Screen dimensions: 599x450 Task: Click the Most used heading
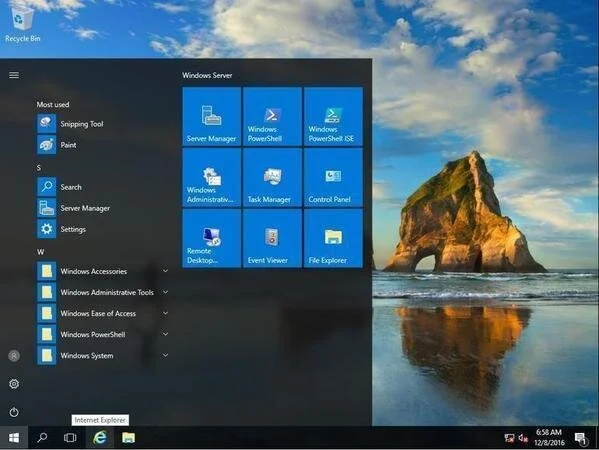53,104
